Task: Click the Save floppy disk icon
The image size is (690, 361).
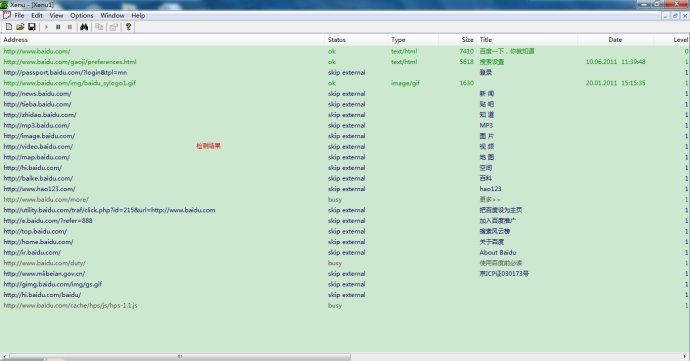Action: coord(32,27)
